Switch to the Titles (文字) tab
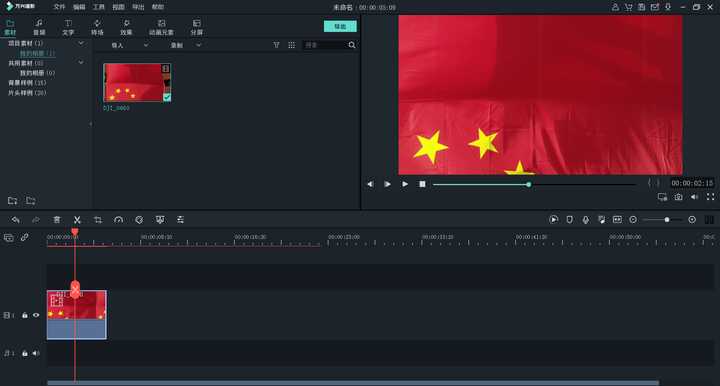This screenshot has height=386, width=720. tap(68, 27)
